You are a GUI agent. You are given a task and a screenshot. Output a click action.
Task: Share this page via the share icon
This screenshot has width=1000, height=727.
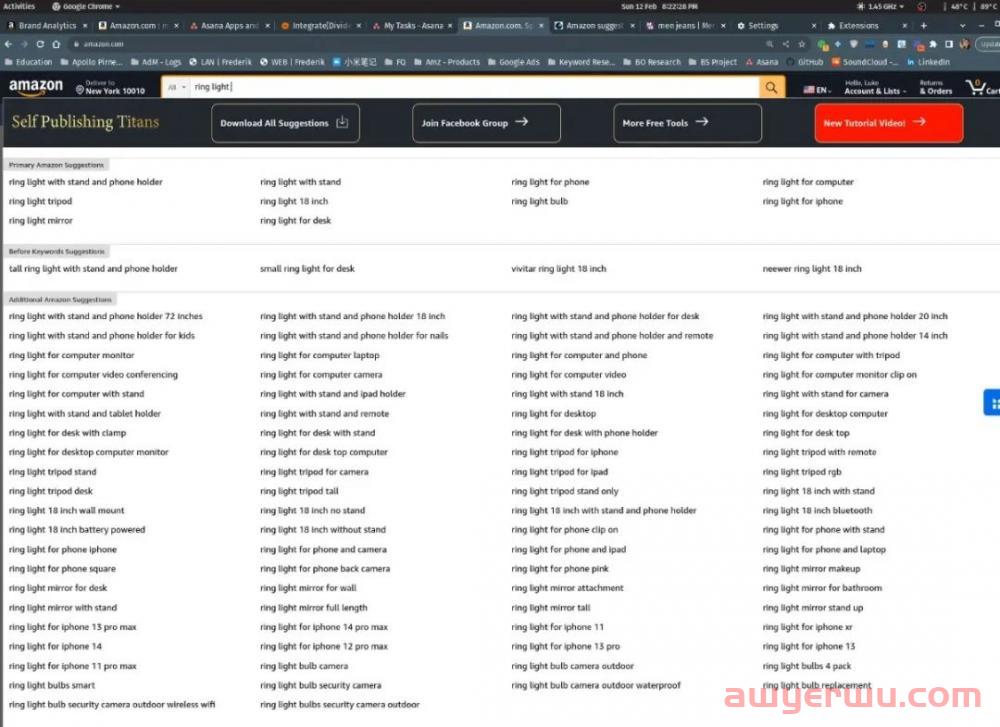(x=786, y=45)
